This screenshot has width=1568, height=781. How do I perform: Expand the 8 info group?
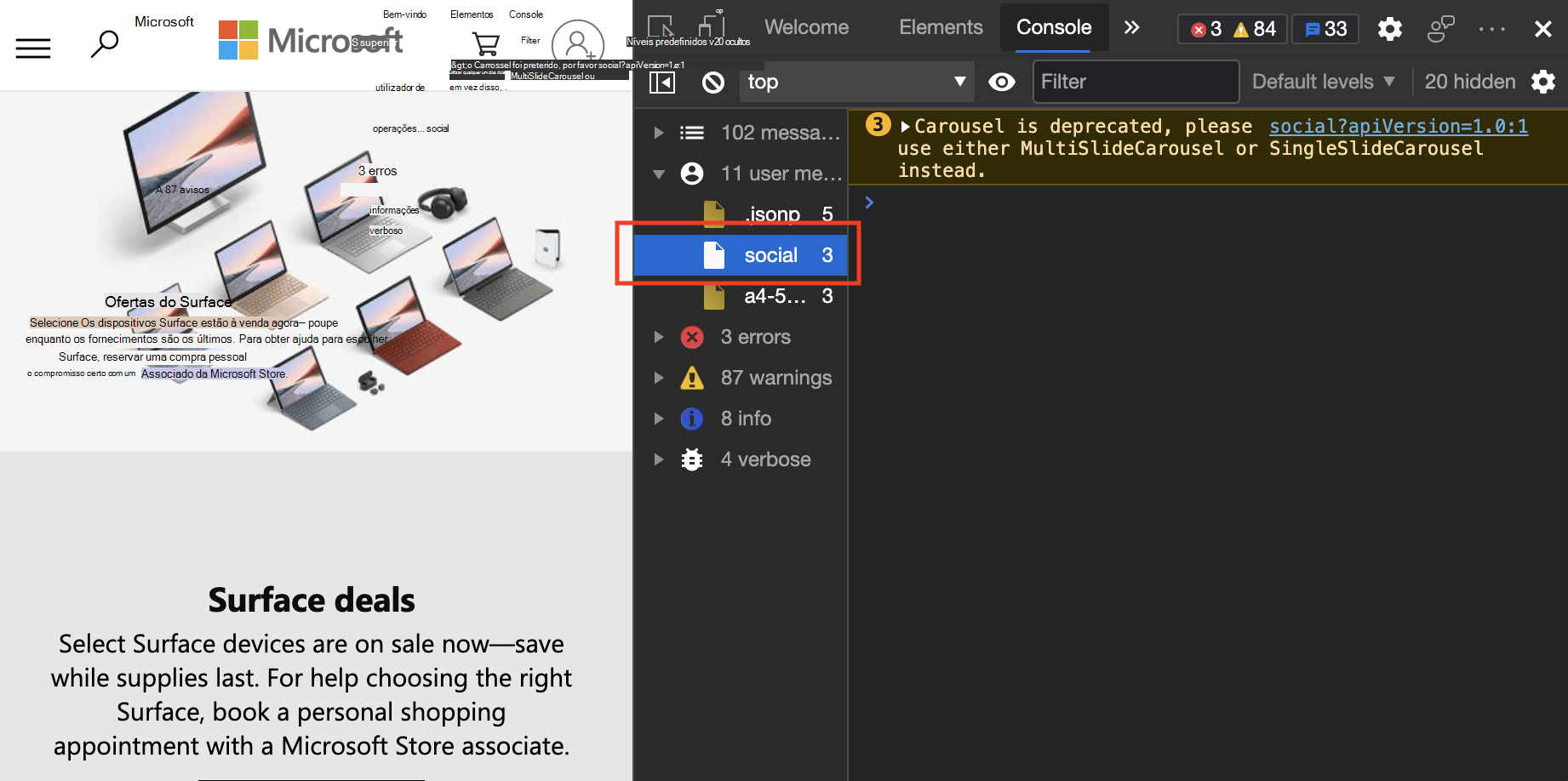pos(658,419)
